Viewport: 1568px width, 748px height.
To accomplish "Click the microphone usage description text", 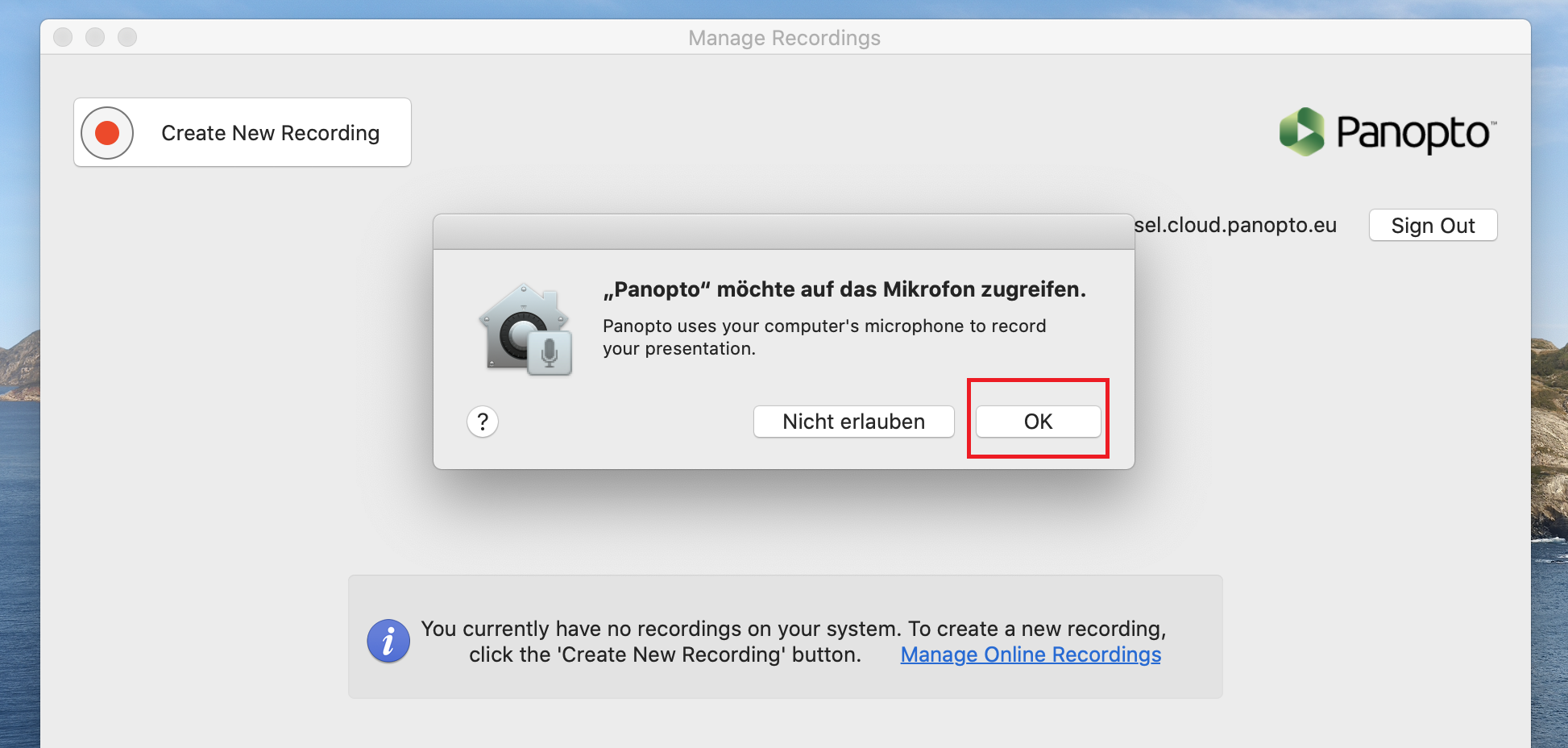I will coord(824,337).
